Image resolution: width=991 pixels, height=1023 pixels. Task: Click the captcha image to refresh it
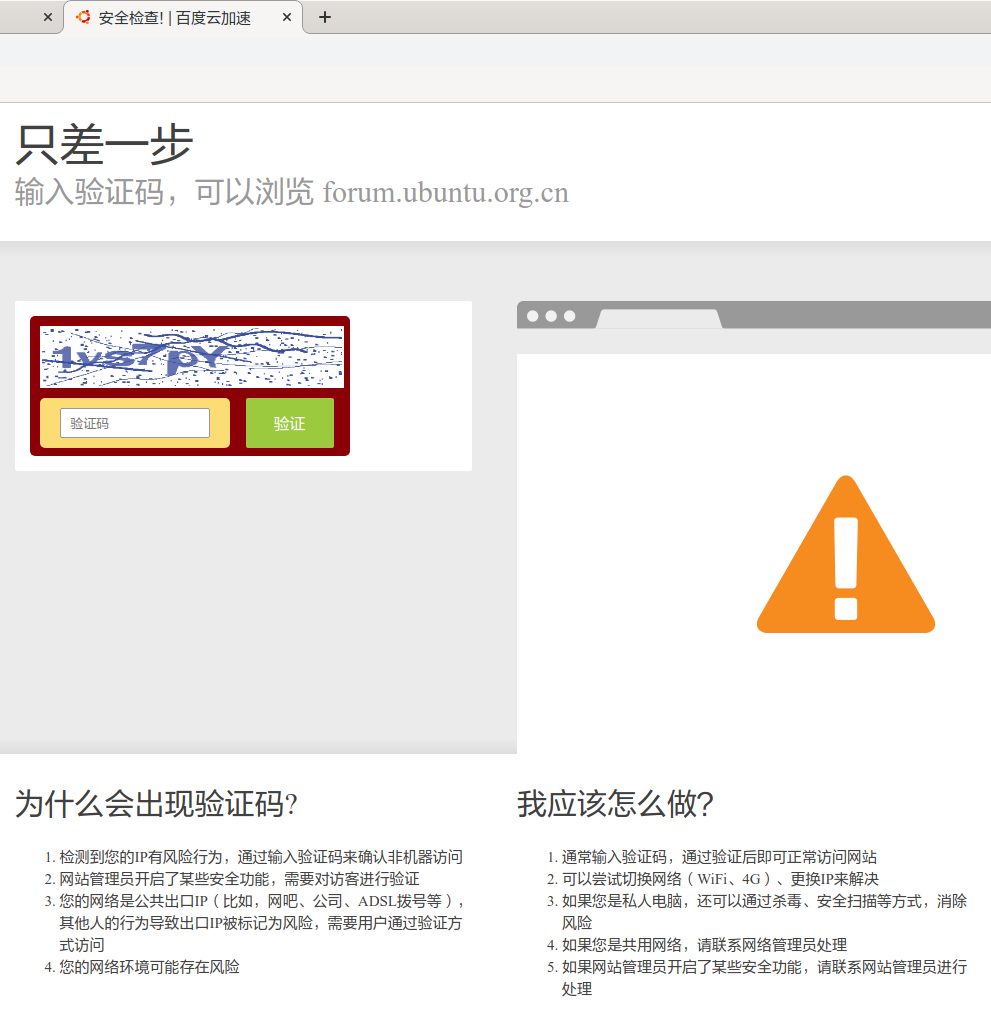tap(192, 357)
